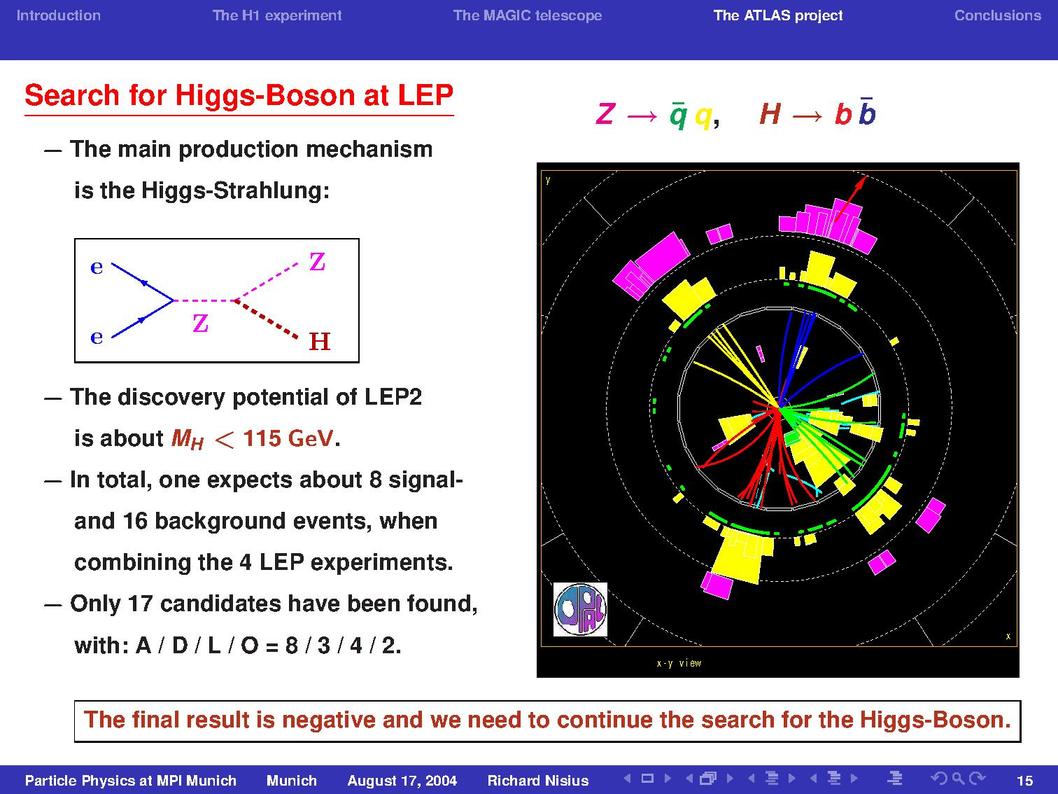
Task: Click the presentation outline icon
Action: click(x=895, y=778)
